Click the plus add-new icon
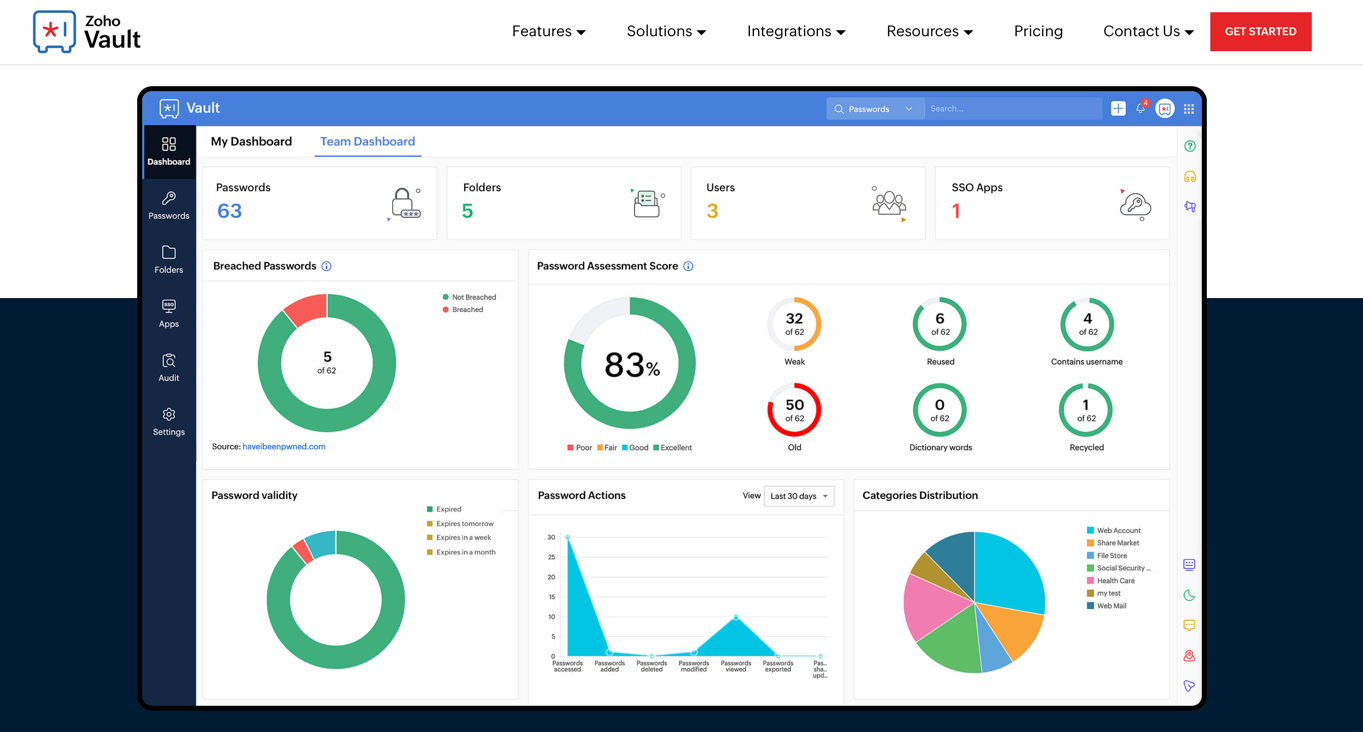The image size is (1363, 732). [1118, 108]
